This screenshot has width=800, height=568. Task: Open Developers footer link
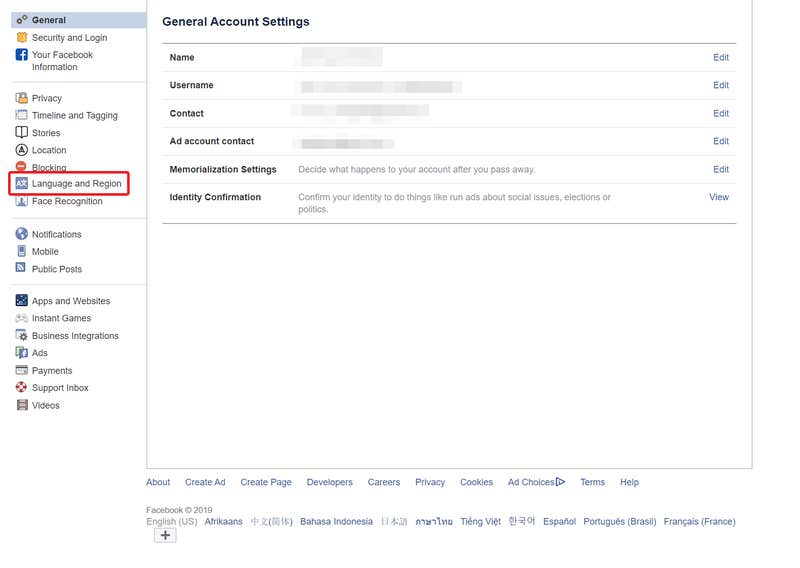coord(330,482)
